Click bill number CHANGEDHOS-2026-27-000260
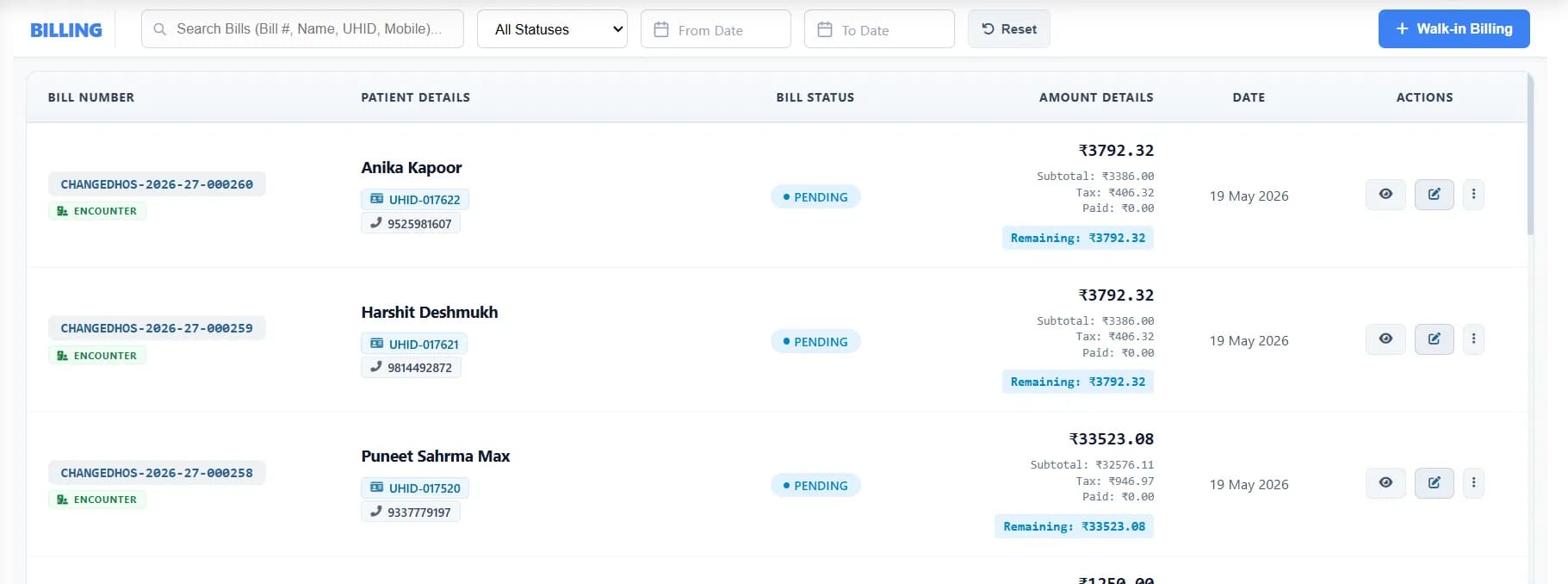 pyautogui.click(x=157, y=184)
